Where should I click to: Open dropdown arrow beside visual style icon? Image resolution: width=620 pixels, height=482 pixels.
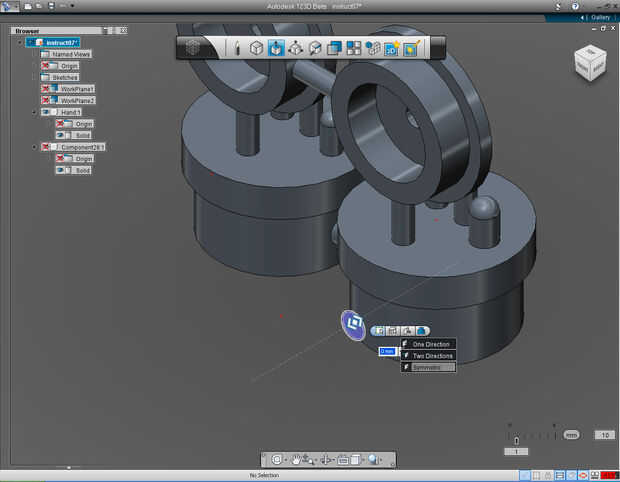coord(363,460)
